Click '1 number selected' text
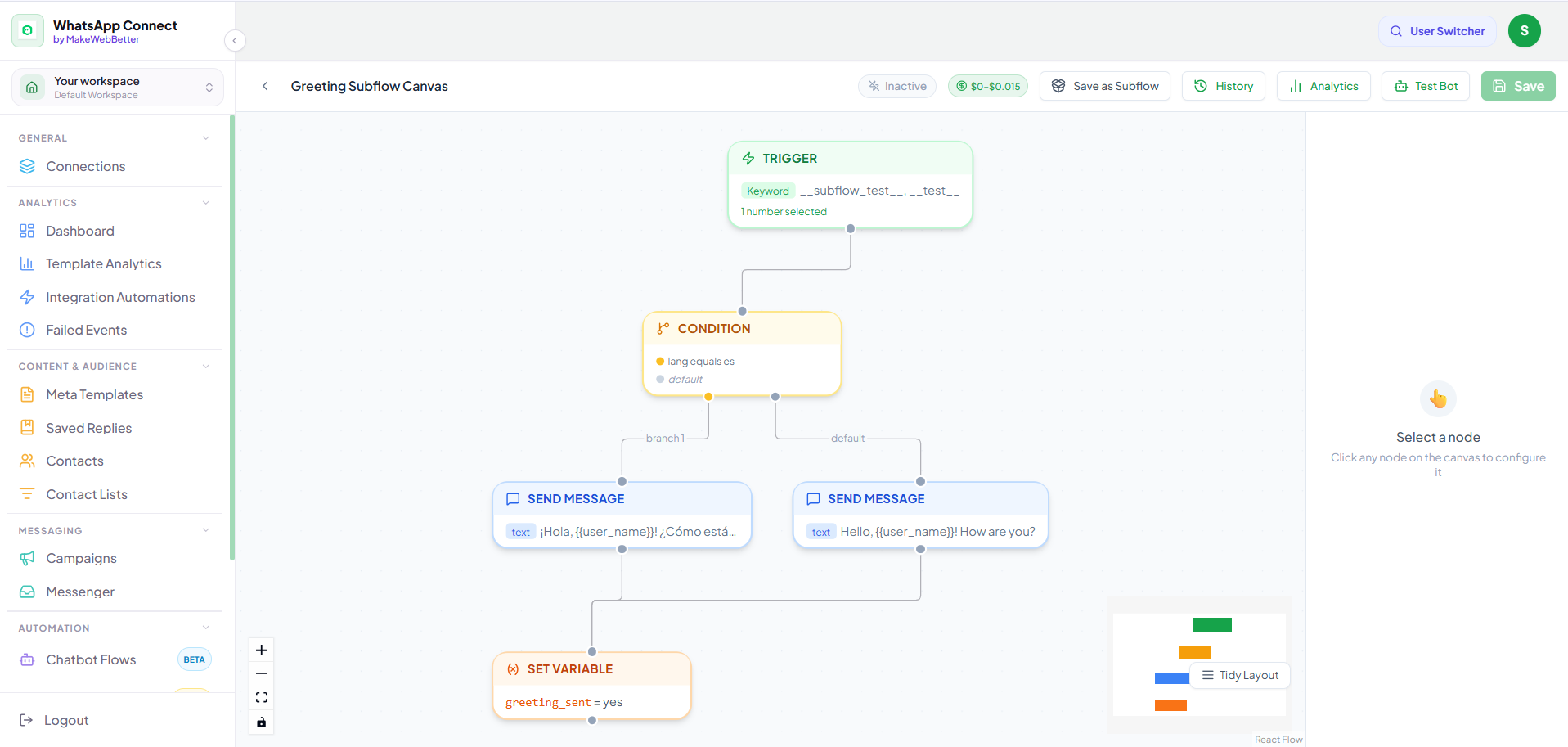Viewport: 1568px width, 747px height. point(784,212)
